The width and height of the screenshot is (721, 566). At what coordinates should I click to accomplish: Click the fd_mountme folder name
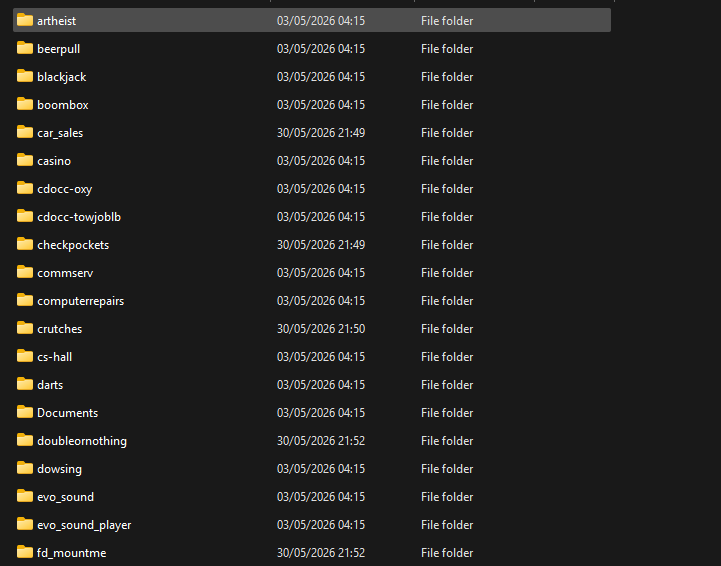point(72,553)
